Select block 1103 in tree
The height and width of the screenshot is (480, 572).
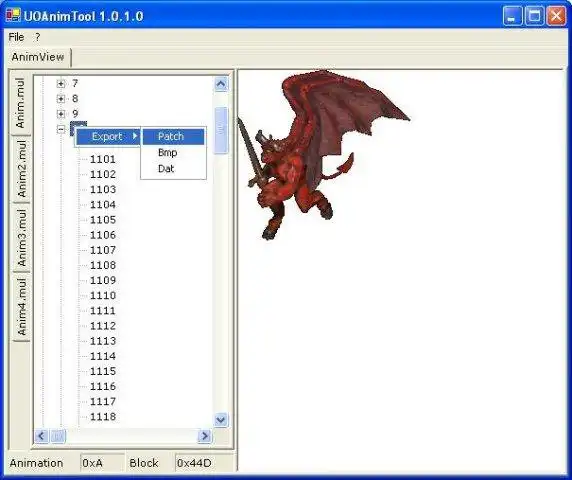pos(103,189)
